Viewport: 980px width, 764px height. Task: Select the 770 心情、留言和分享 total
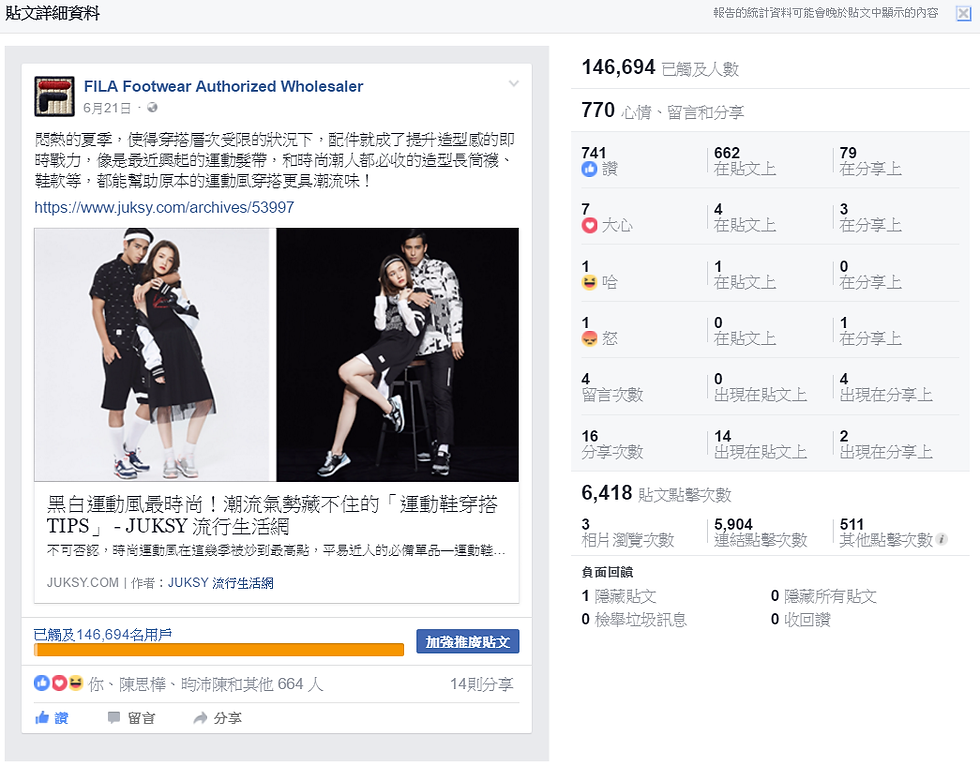point(662,111)
